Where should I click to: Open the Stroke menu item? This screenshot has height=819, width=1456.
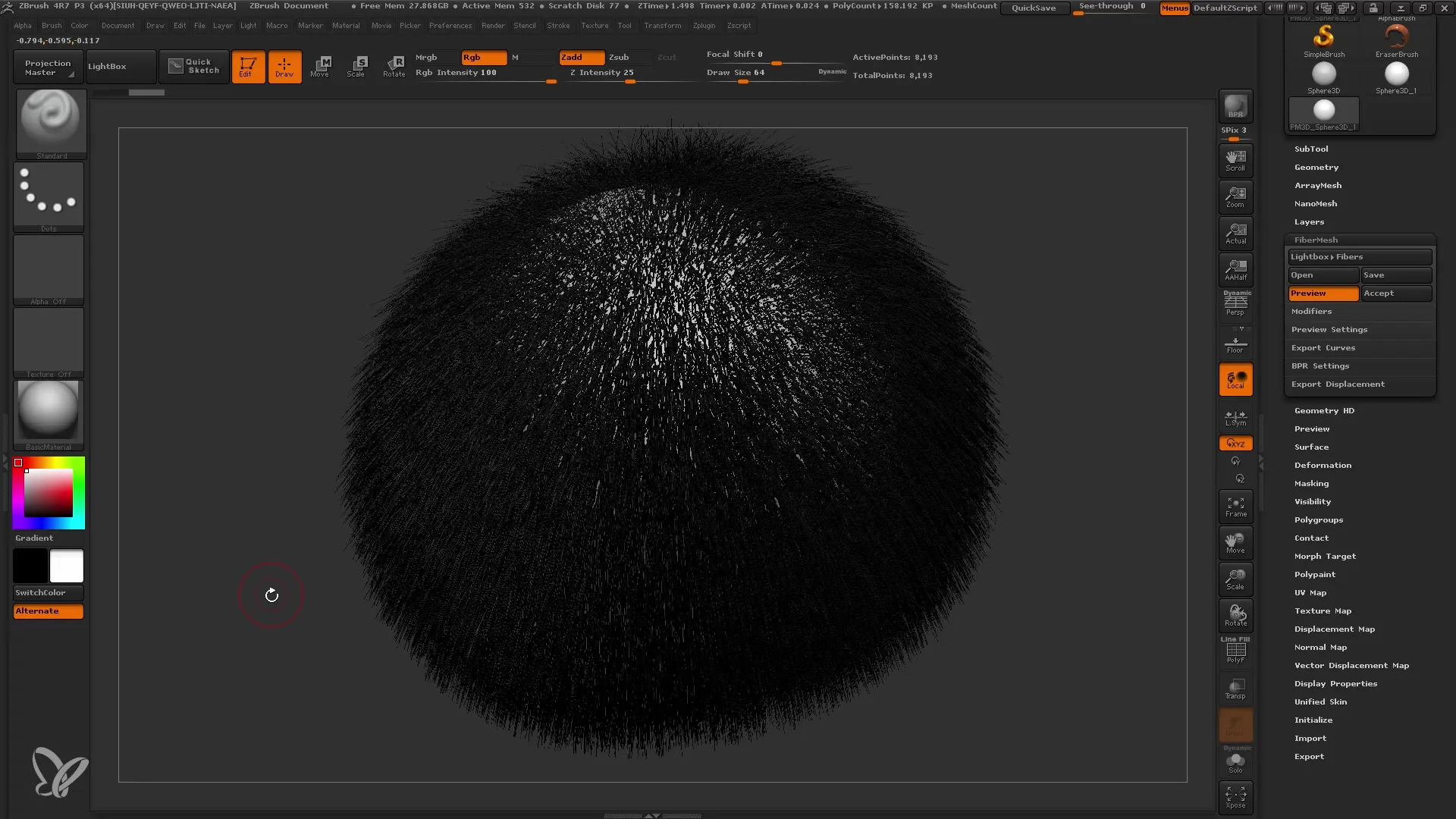(558, 25)
